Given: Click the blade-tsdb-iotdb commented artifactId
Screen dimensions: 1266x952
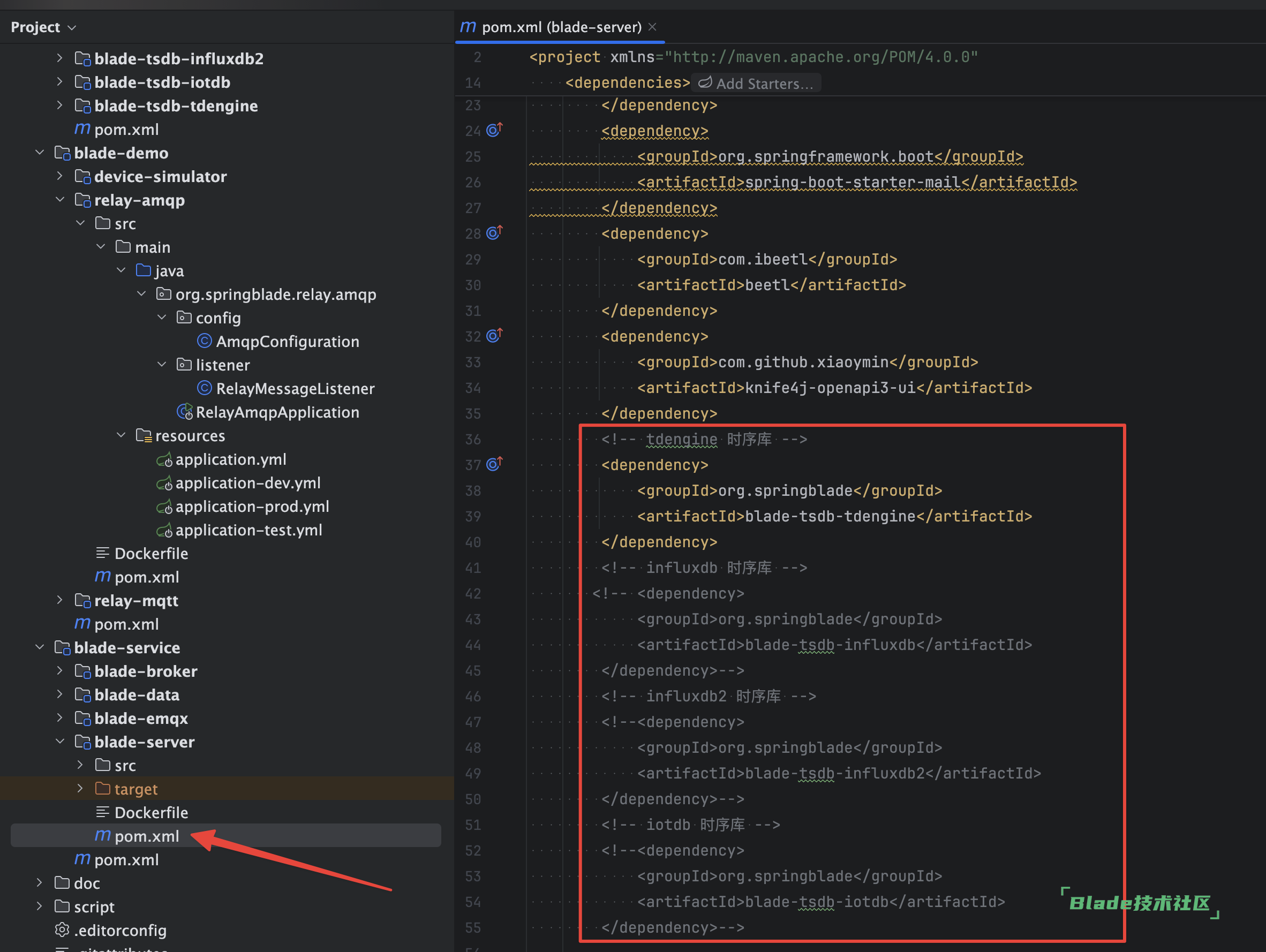Looking at the screenshot, I should coord(817,902).
